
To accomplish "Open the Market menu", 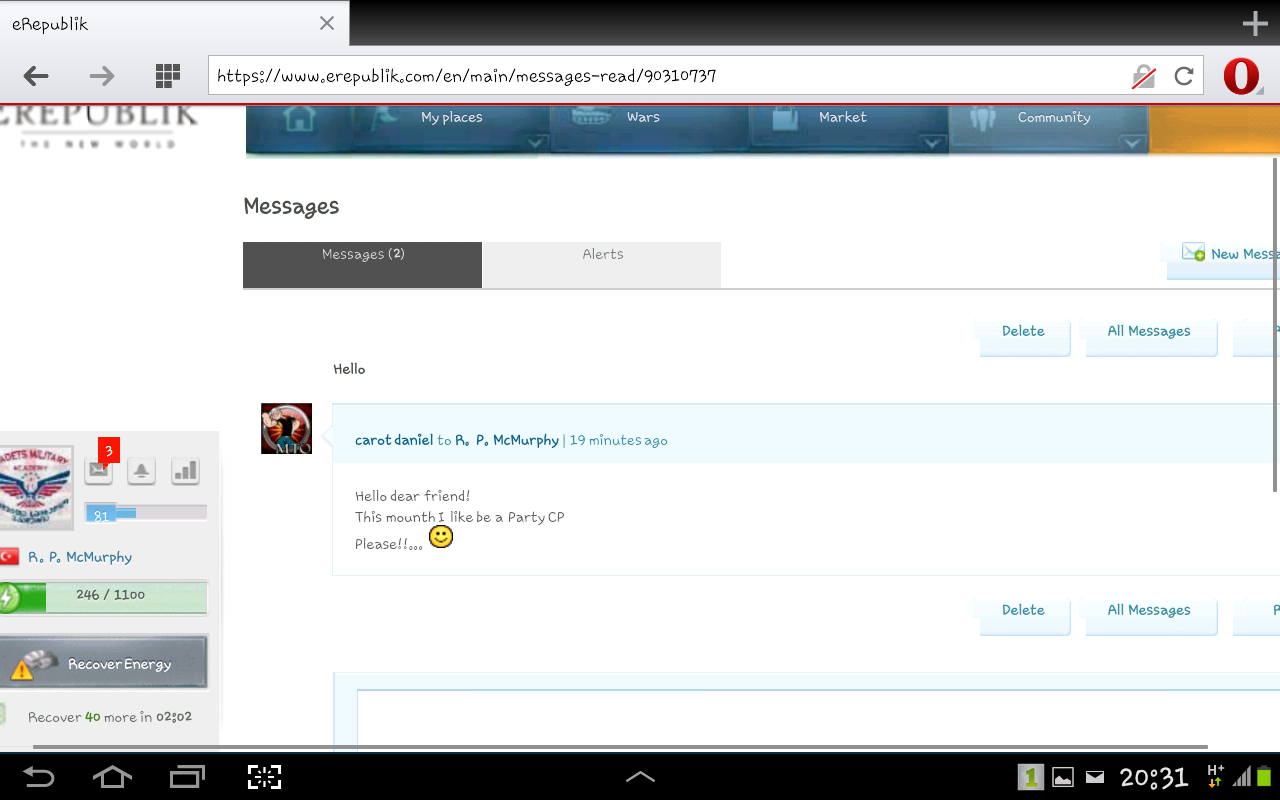I will click(842, 118).
